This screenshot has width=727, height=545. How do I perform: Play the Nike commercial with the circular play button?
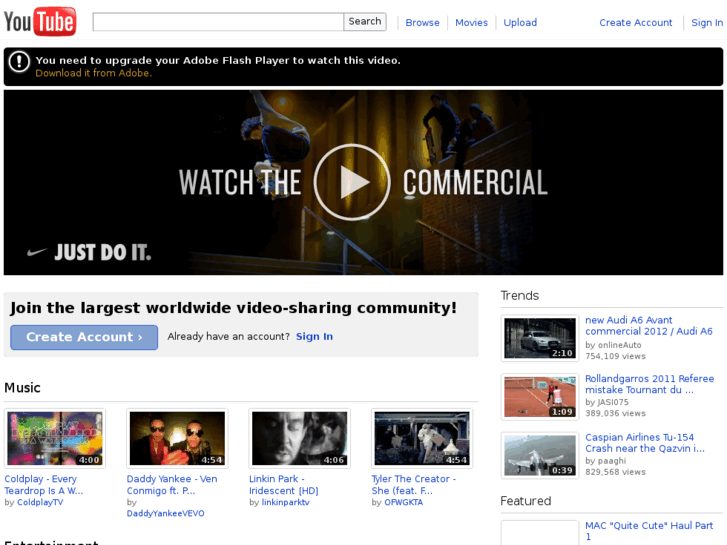351,182
